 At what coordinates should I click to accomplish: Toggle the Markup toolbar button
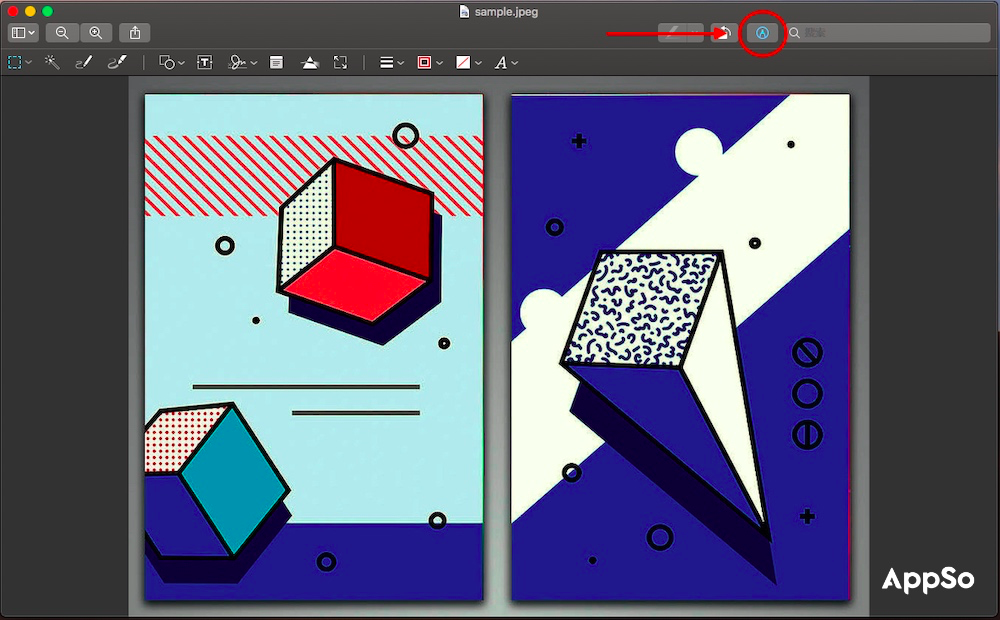(762, 33)
